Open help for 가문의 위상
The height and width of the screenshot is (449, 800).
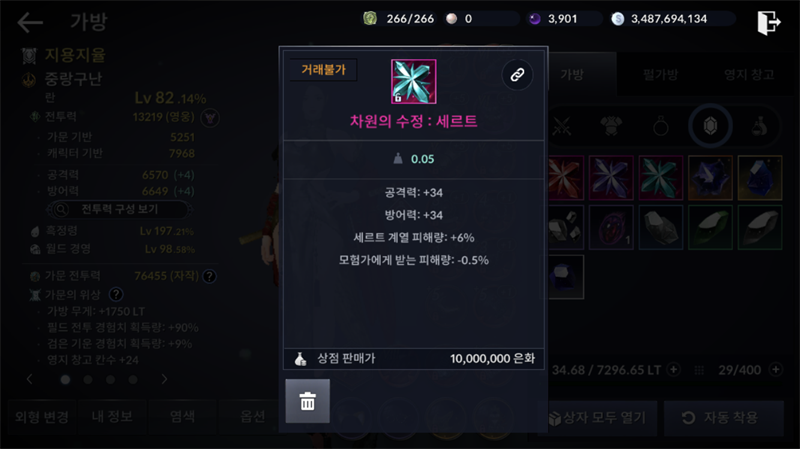pyautogui.click(x=116, y=294)
